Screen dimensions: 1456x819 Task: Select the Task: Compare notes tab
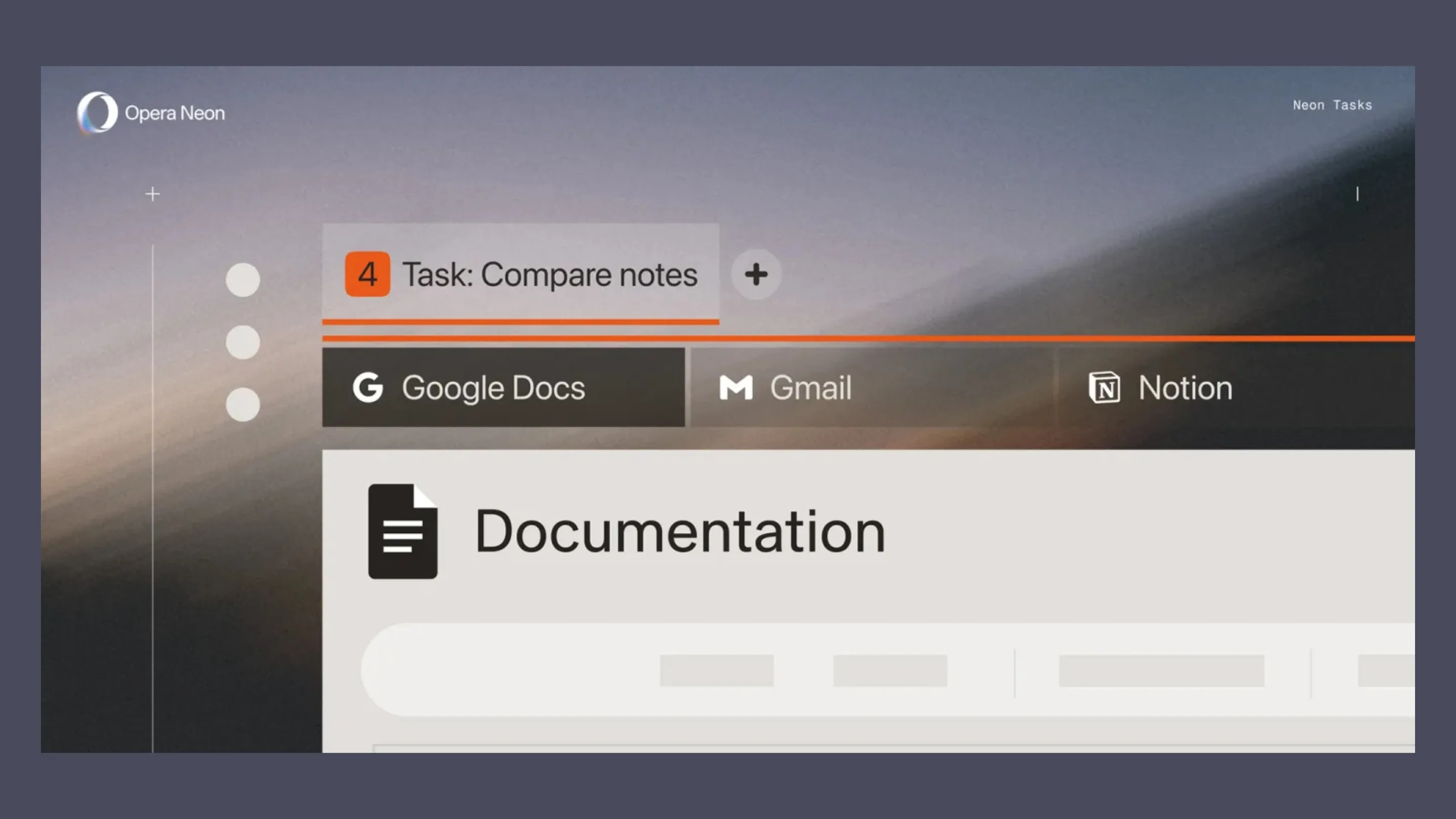(550, 275)
